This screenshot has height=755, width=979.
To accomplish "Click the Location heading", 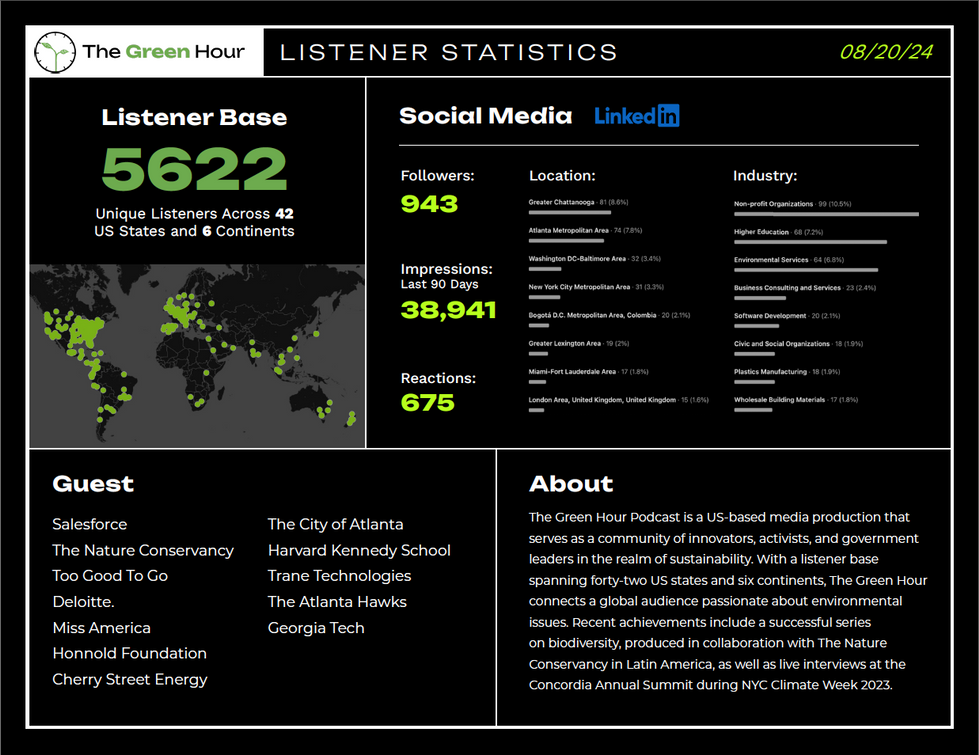I will [562, 175].
